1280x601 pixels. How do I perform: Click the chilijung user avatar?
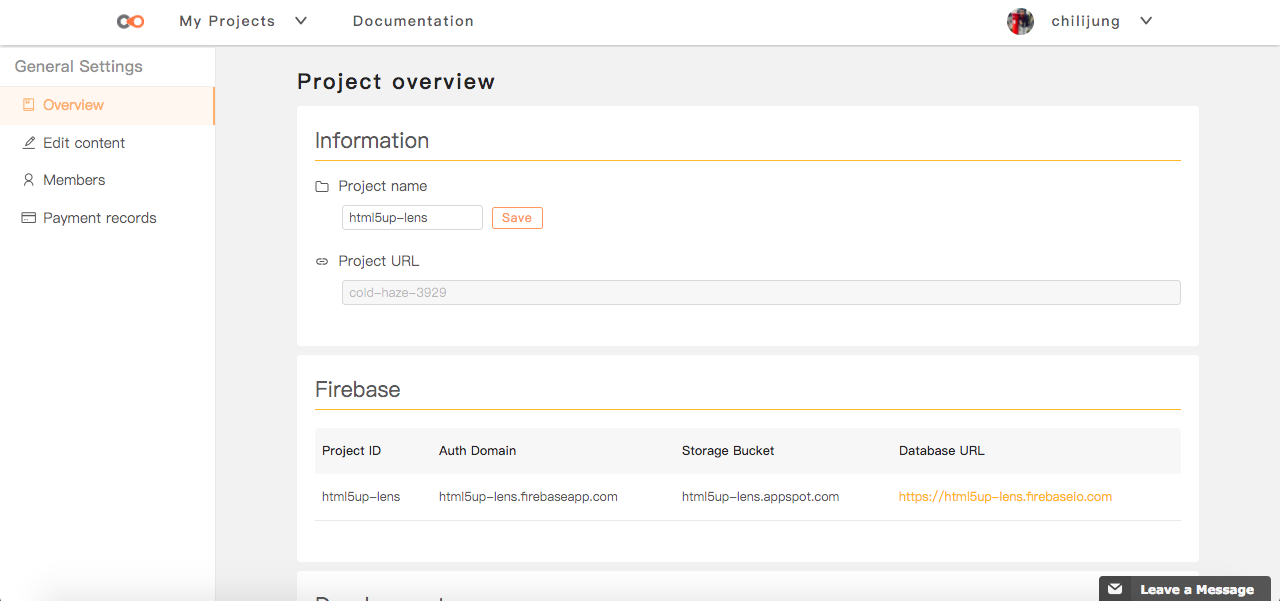point(1020,21)
